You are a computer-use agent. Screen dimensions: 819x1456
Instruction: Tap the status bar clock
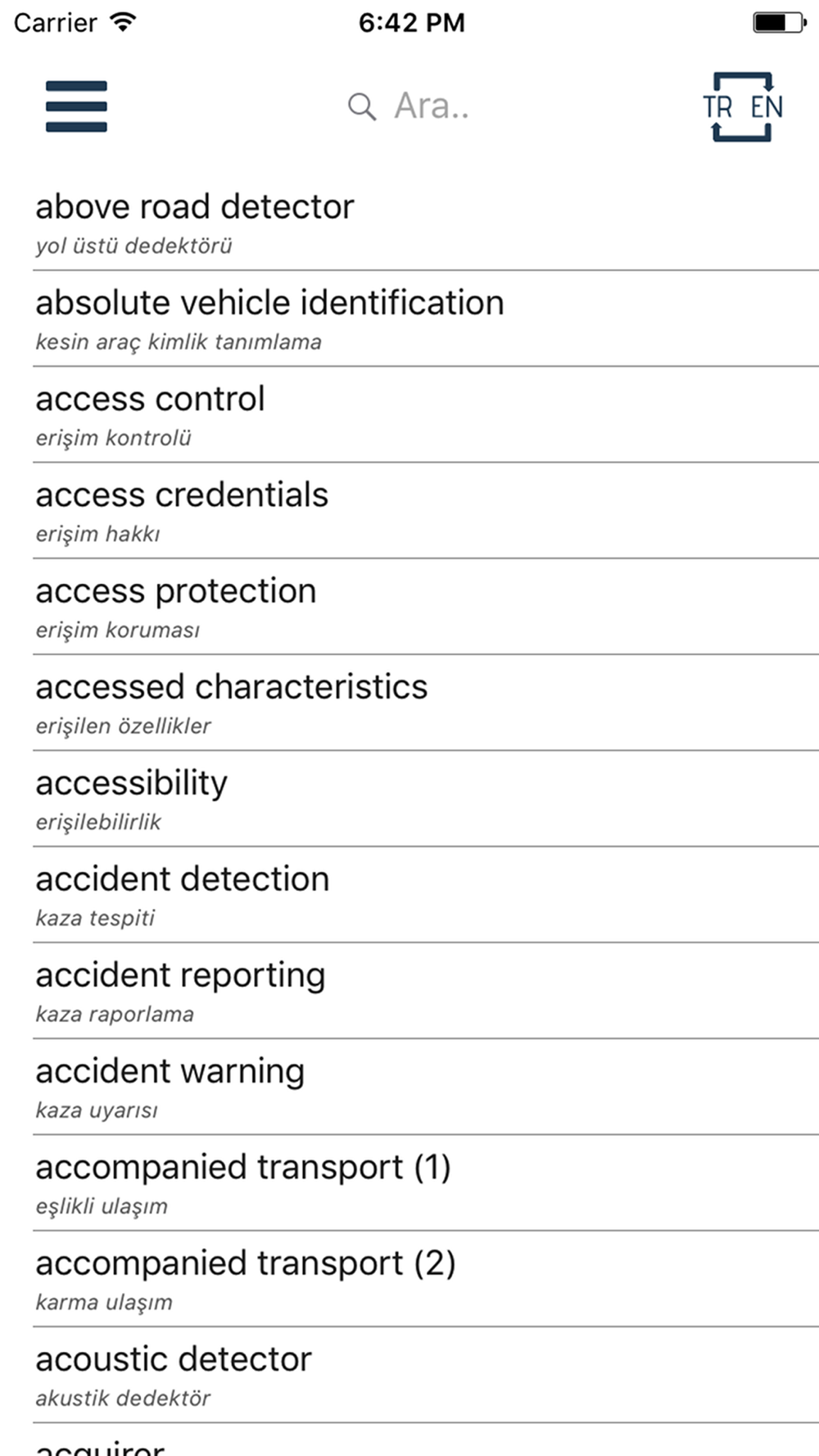click(411, 22)
